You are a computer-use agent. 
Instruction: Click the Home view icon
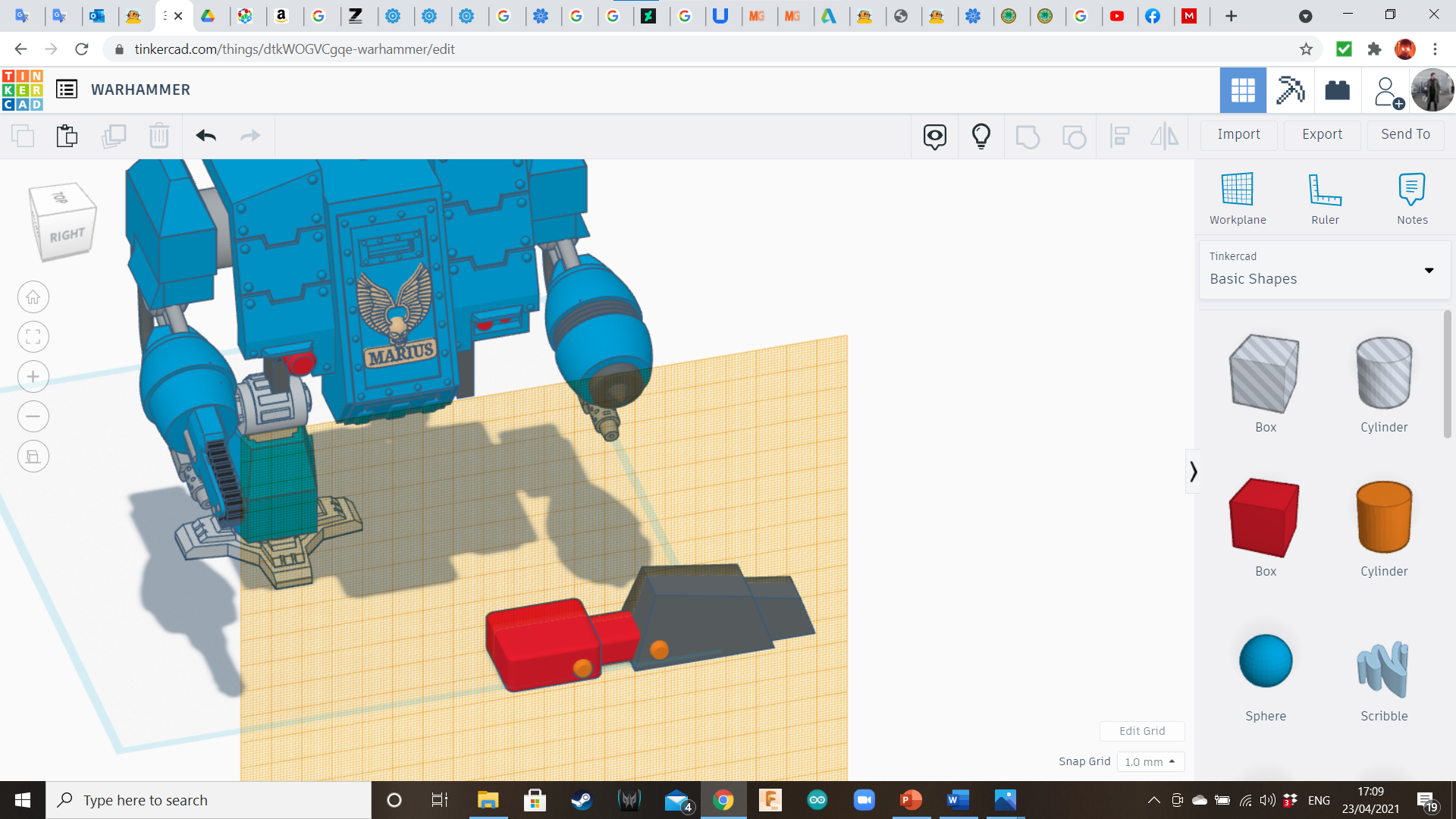tap(33, 297)
